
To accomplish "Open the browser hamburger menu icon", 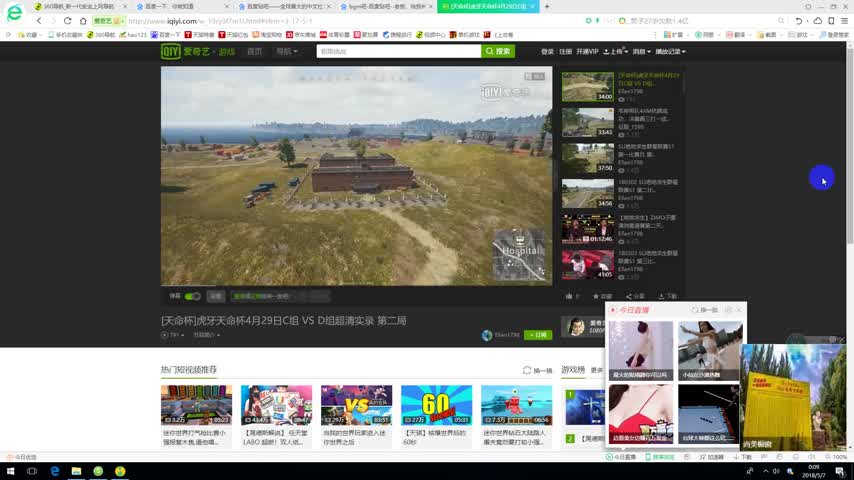I will (x=845, y=21).
